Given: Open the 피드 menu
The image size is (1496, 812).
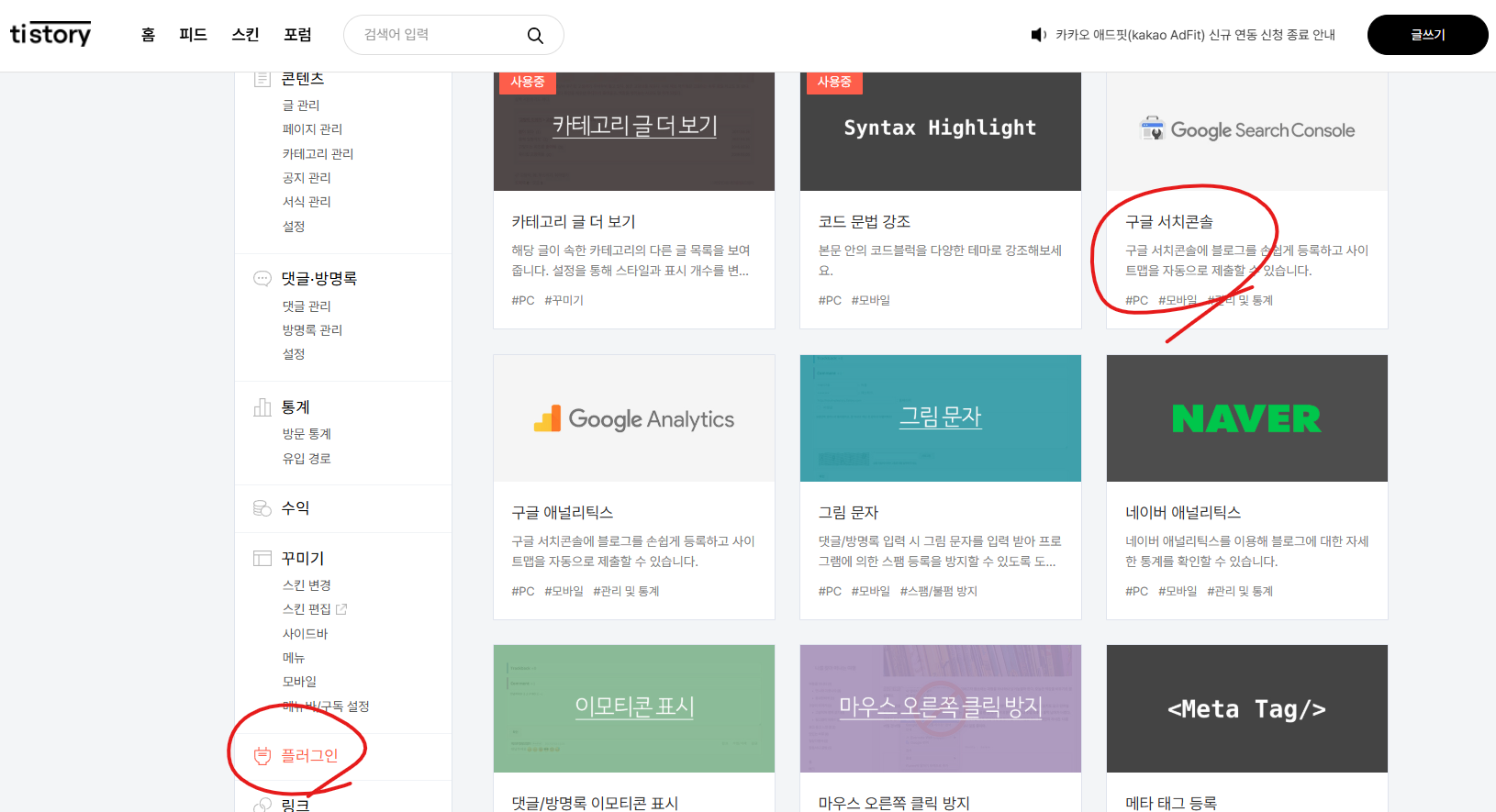Looking at the screenshot, I should point(193,35).
